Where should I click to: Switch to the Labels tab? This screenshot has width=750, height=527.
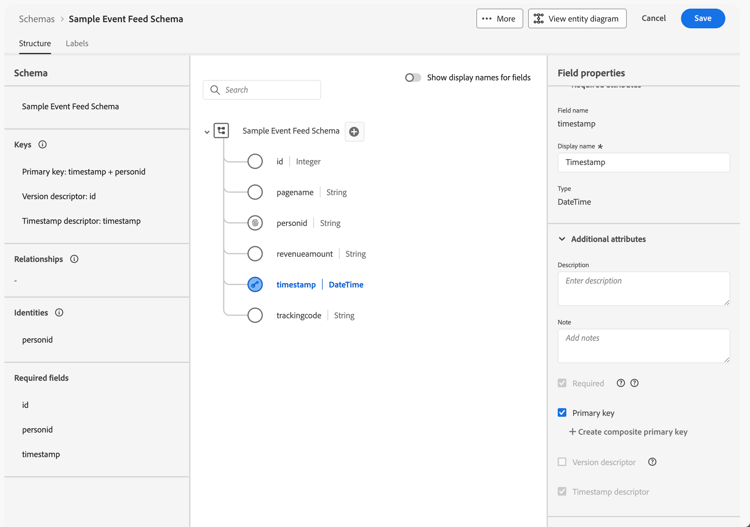pos(77,43)
